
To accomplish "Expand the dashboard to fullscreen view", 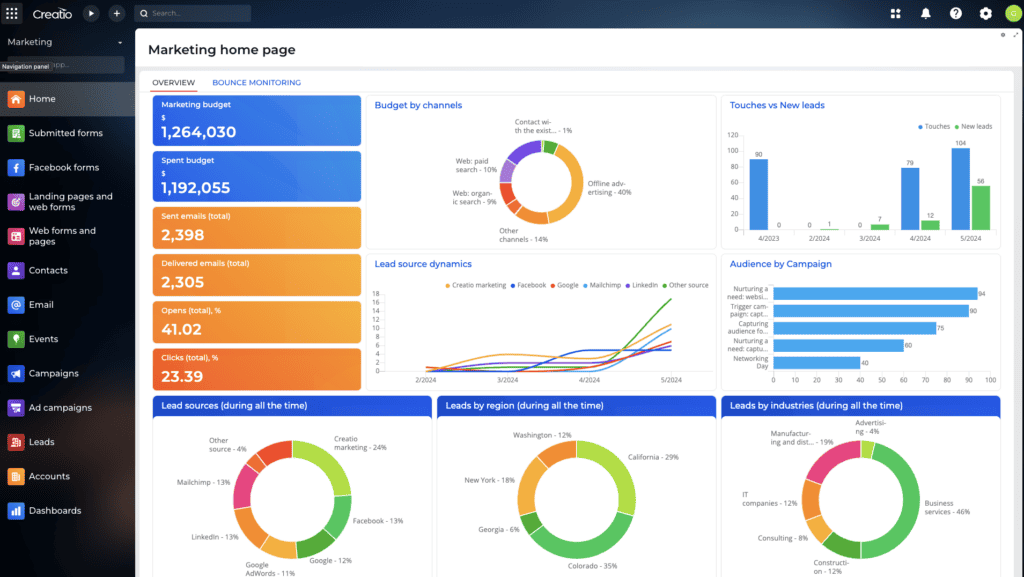I will point(1016,35).
